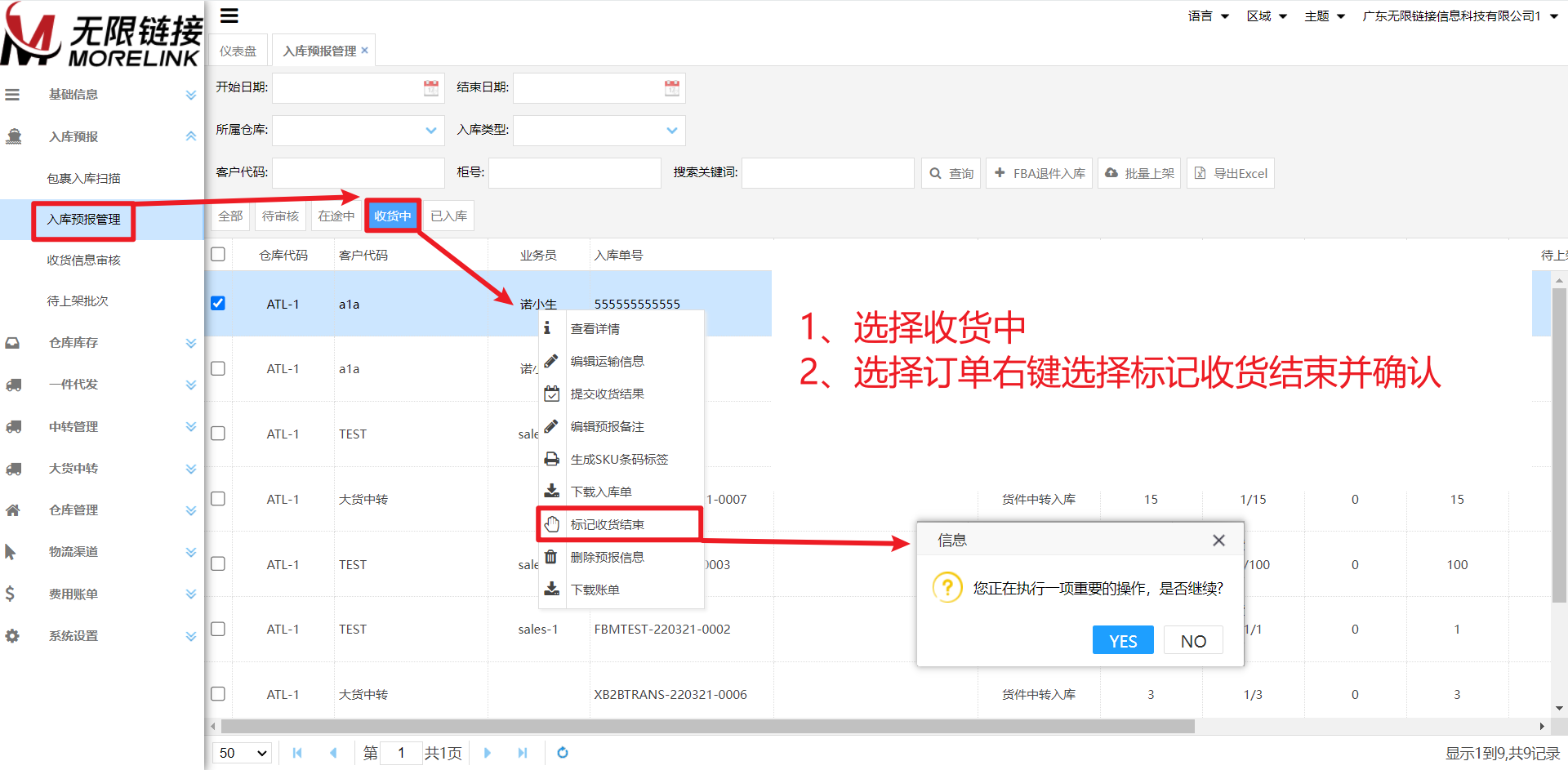Image resolution: width=1568 pixels, height=770 pixels.
Task: Click the 基础信息 sidebar list icon
Action: coord(12,95)
